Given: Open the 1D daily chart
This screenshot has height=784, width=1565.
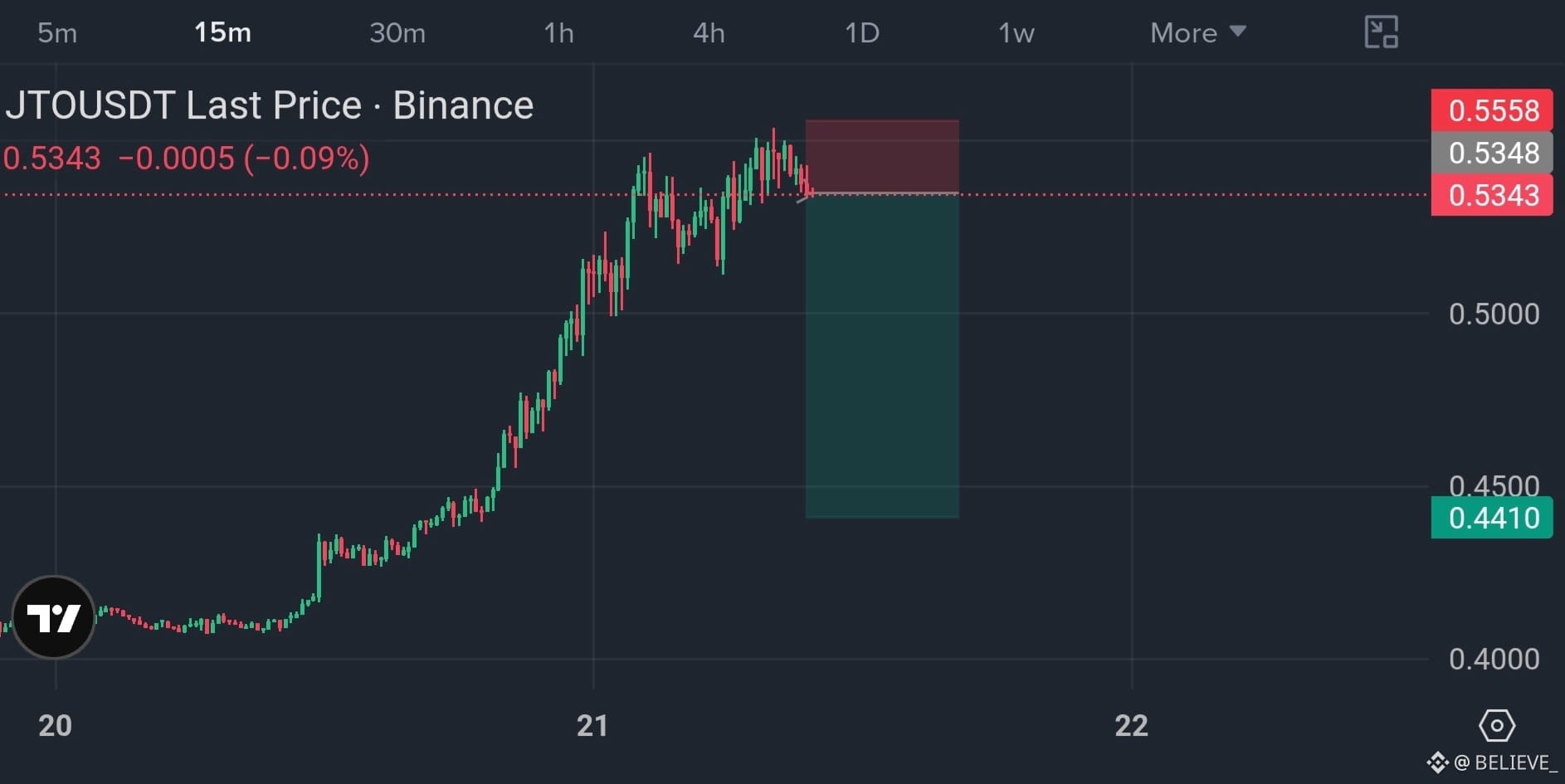Looking at the screenshot, I should [x=861, y=32].
